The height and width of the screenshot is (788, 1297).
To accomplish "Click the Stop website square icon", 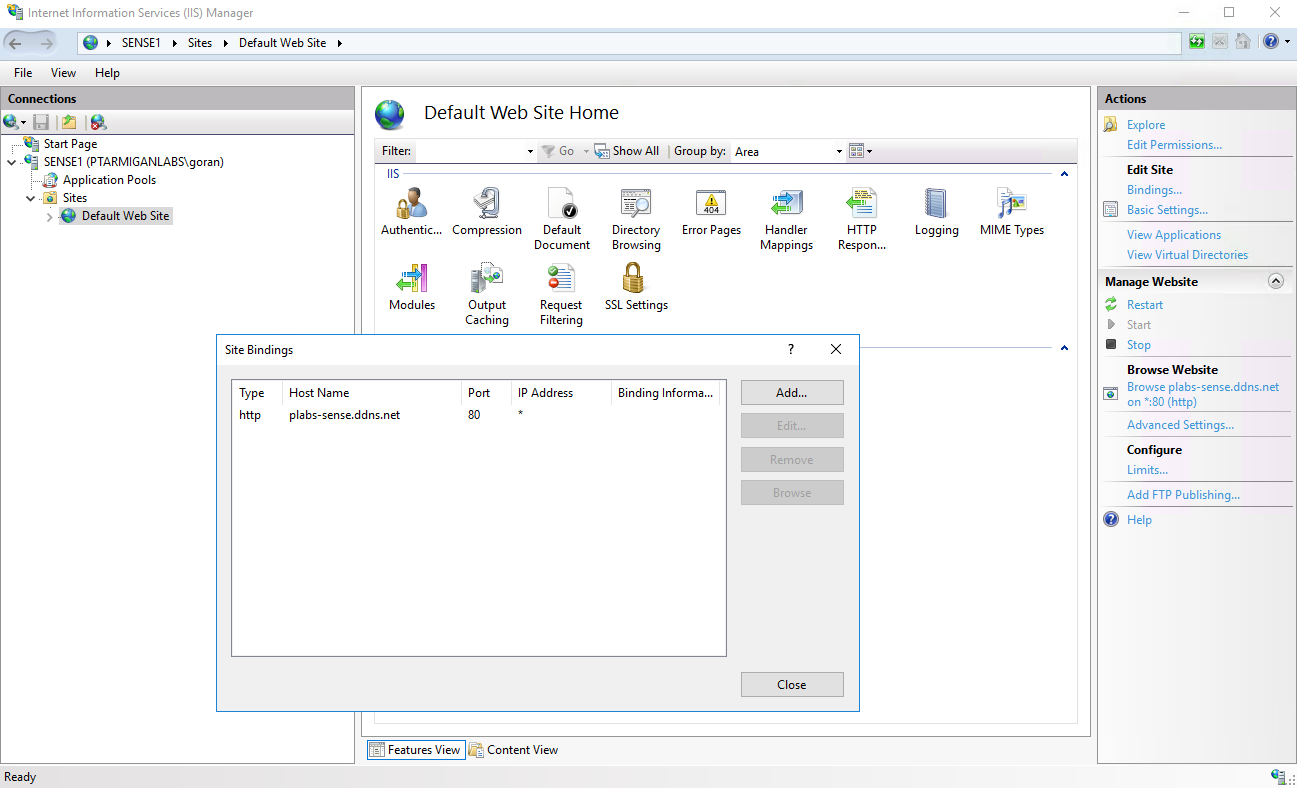I will point(1111,345).
